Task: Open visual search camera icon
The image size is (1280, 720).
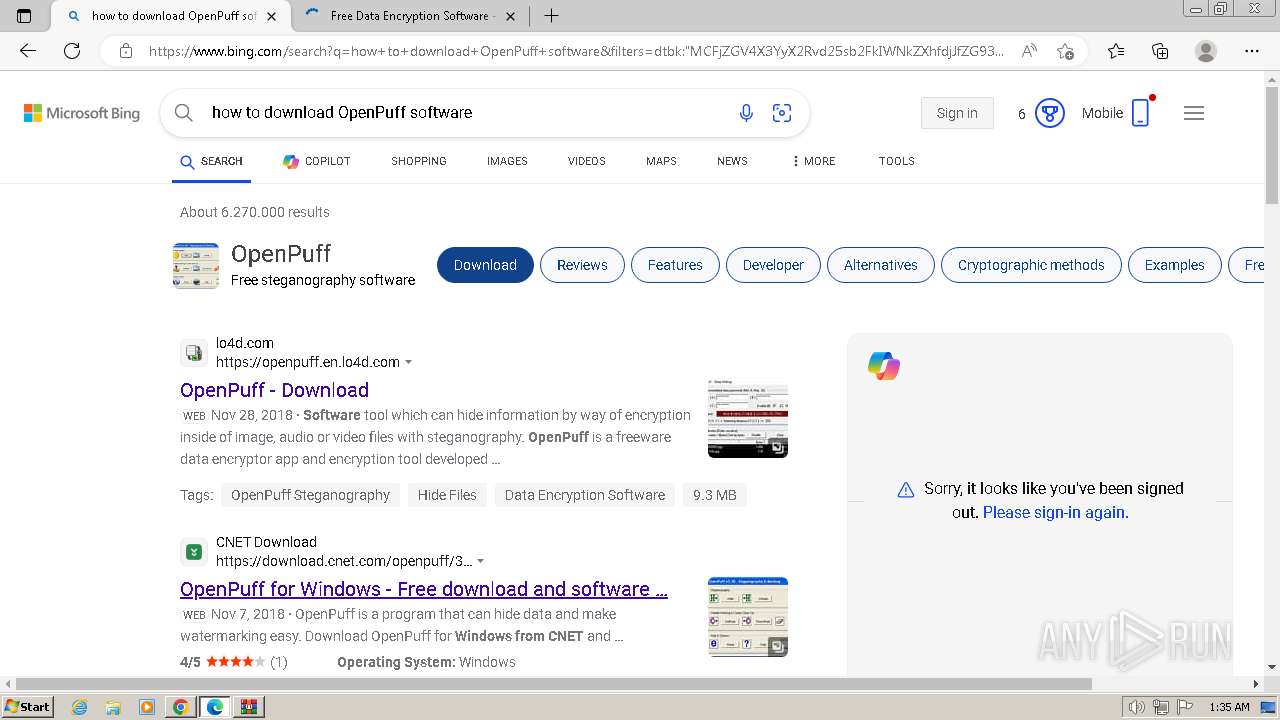Action: (782, 113)
